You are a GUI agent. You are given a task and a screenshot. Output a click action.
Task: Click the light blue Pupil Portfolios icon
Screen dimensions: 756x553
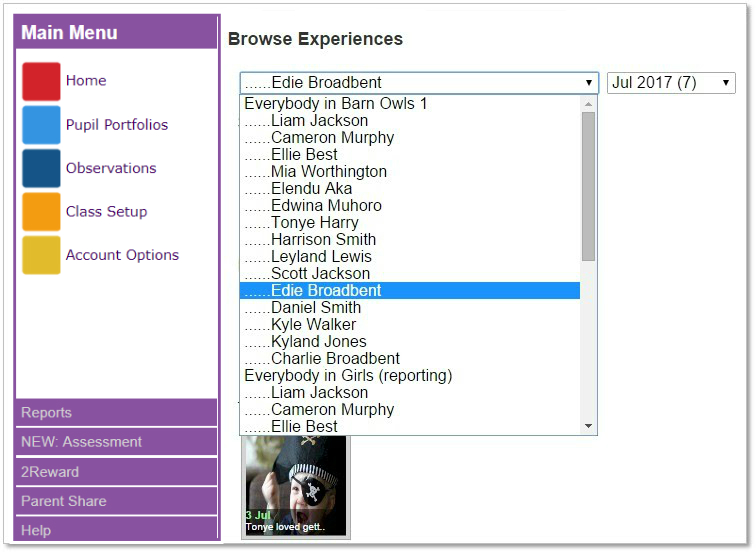[41, 125]
